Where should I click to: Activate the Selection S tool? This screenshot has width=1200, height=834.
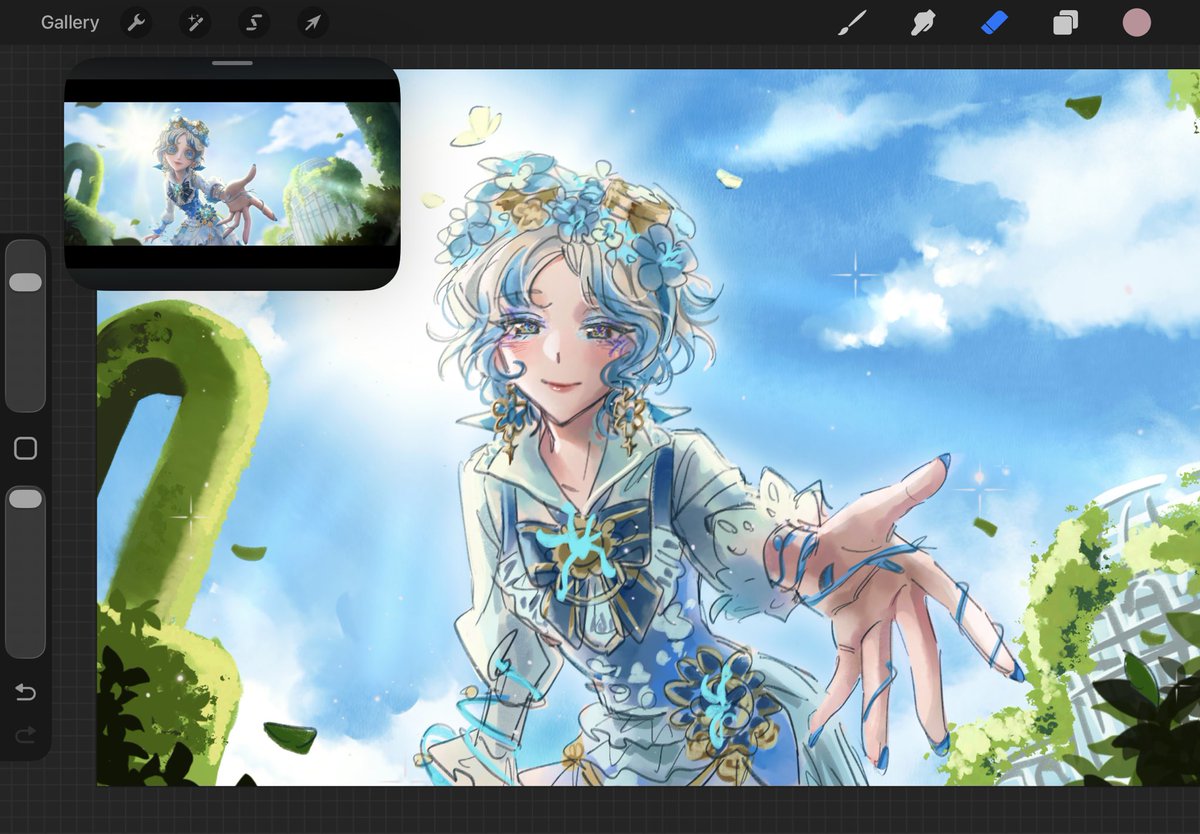point(254,22)
